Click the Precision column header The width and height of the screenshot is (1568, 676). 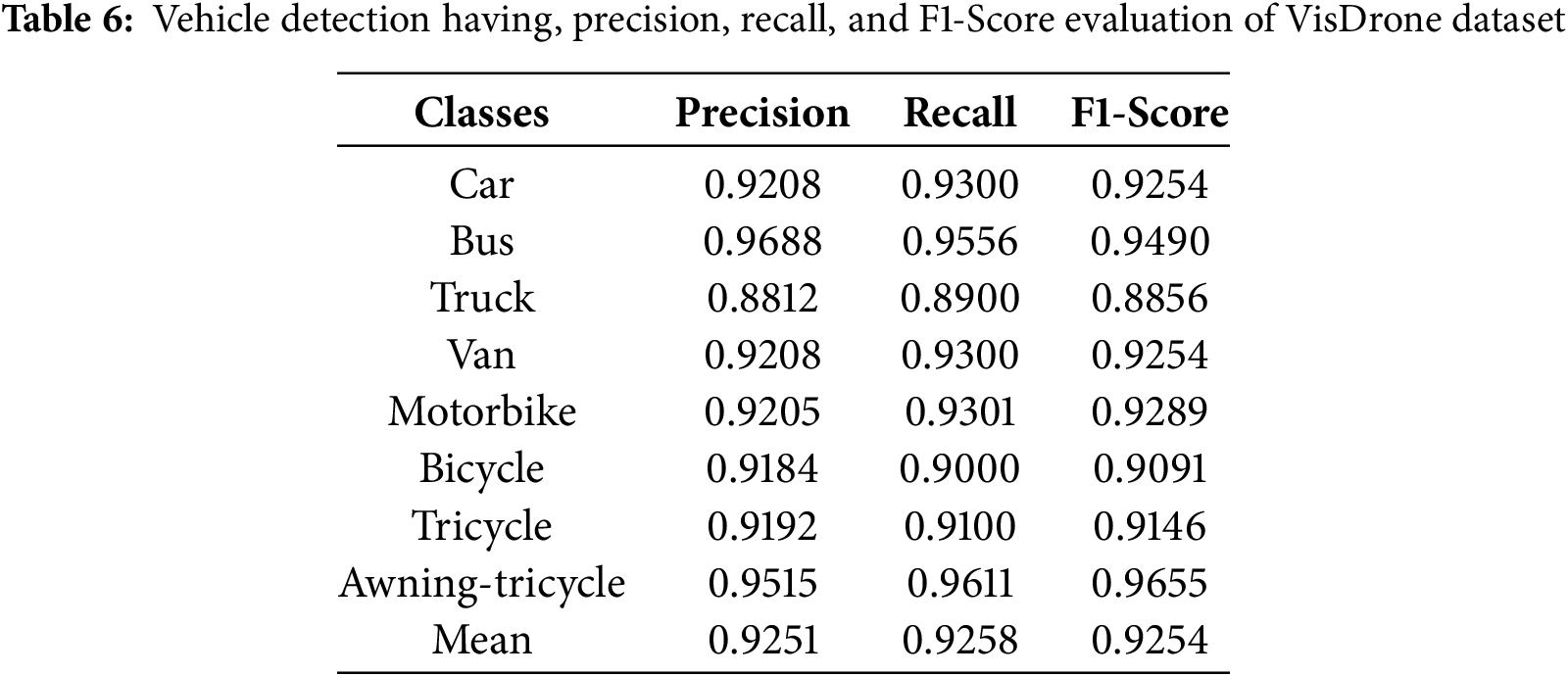tap(761, 113)
